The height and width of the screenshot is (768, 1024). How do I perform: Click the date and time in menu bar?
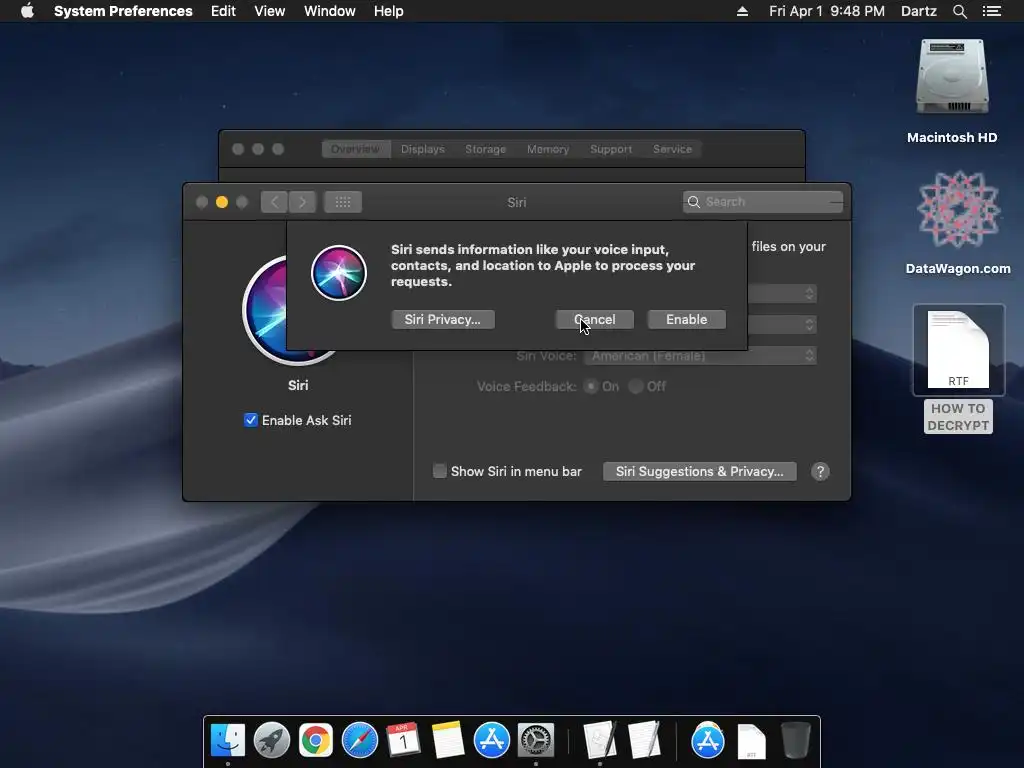[x=827, y=11]
